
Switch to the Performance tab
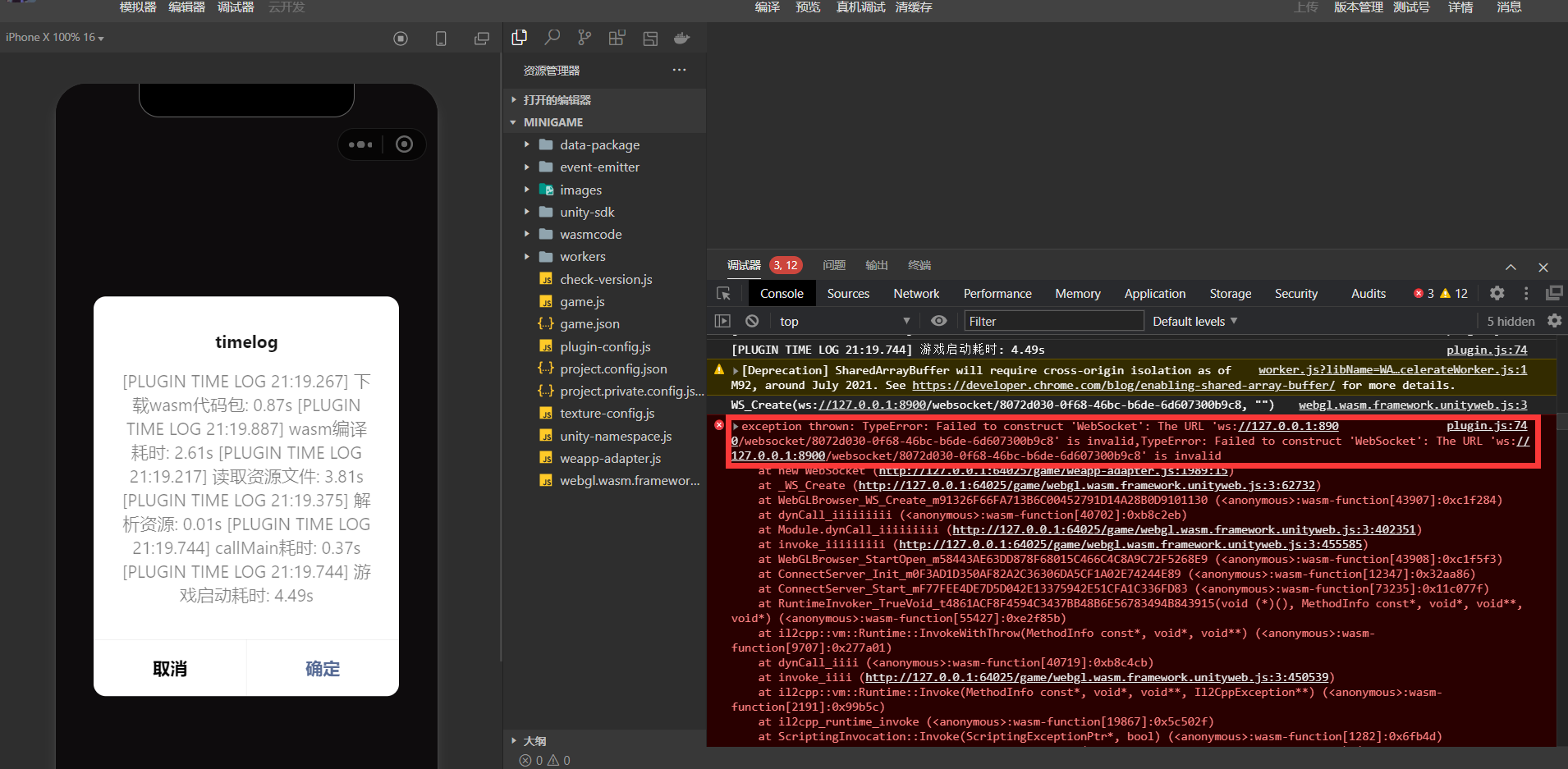[x=997, y=293]
